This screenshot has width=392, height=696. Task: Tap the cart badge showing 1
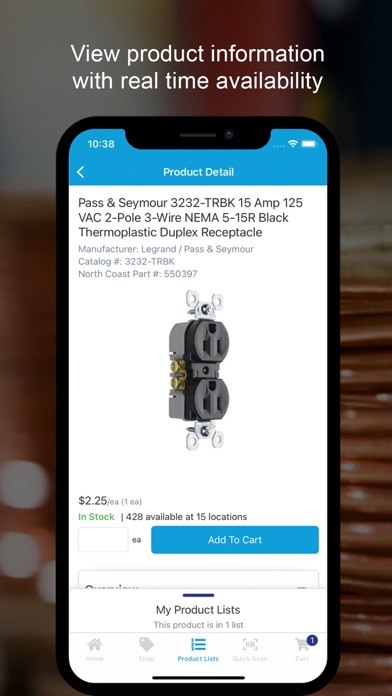click(x=312, y=640)
